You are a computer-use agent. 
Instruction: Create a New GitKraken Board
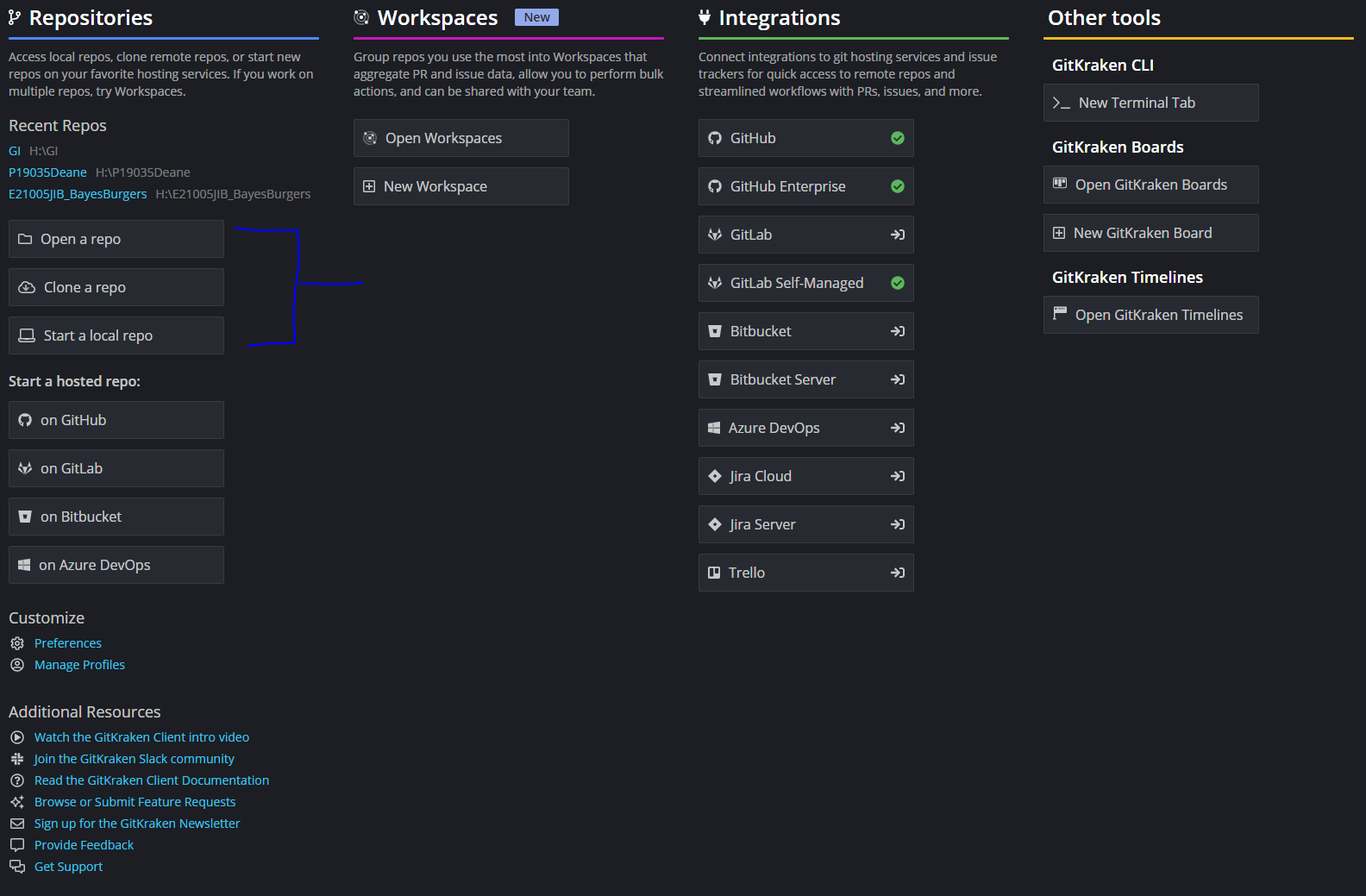tap(1151, 233)
